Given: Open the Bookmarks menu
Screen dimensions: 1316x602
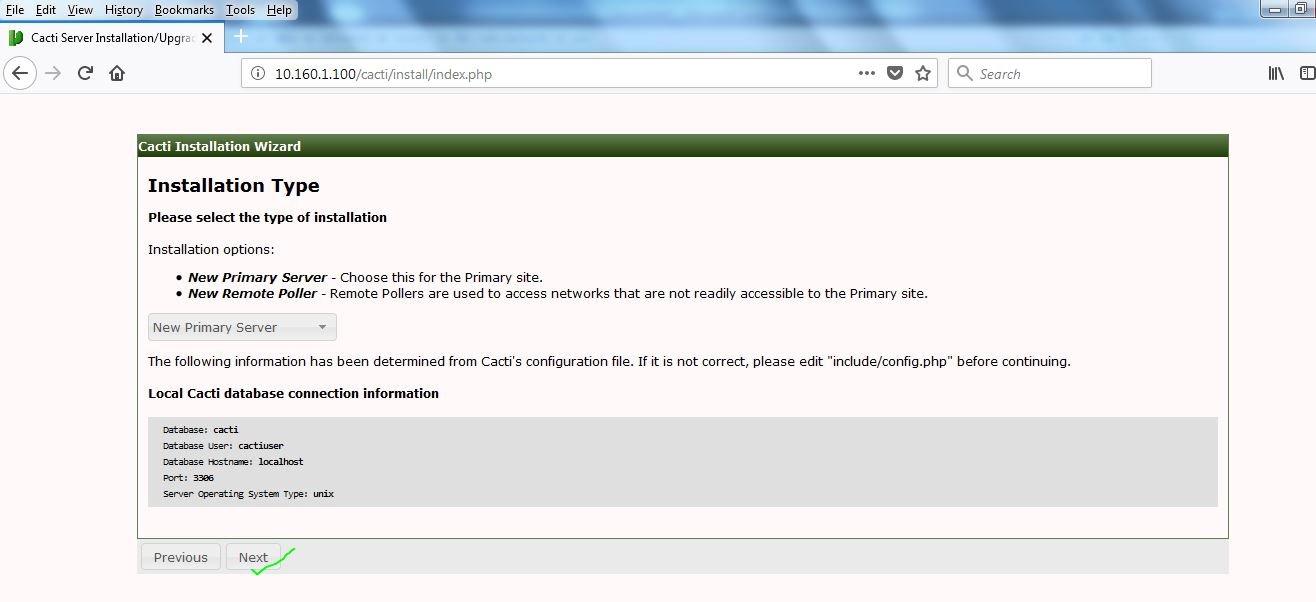Looking at the screenshot, I should 184,10.
